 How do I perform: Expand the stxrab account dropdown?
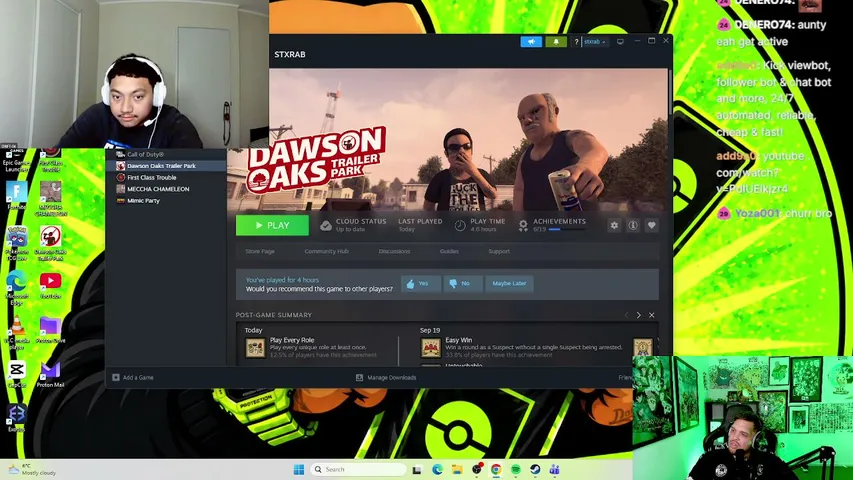595,41
